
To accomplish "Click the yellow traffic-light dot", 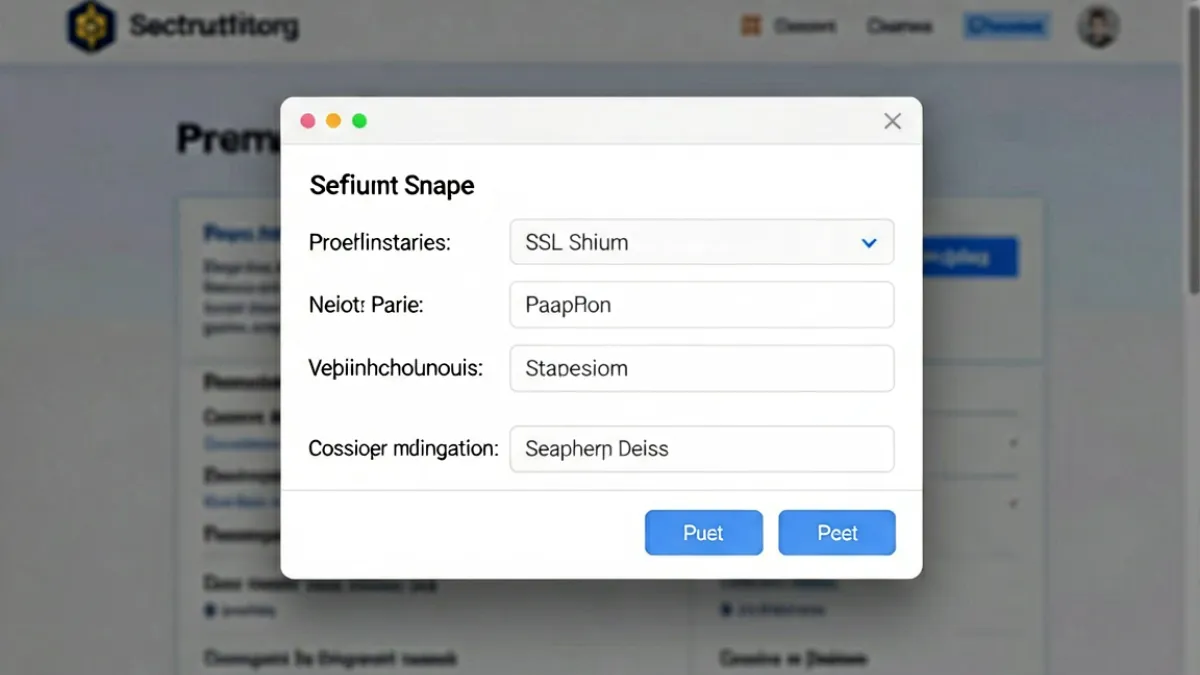I will 334,121.
